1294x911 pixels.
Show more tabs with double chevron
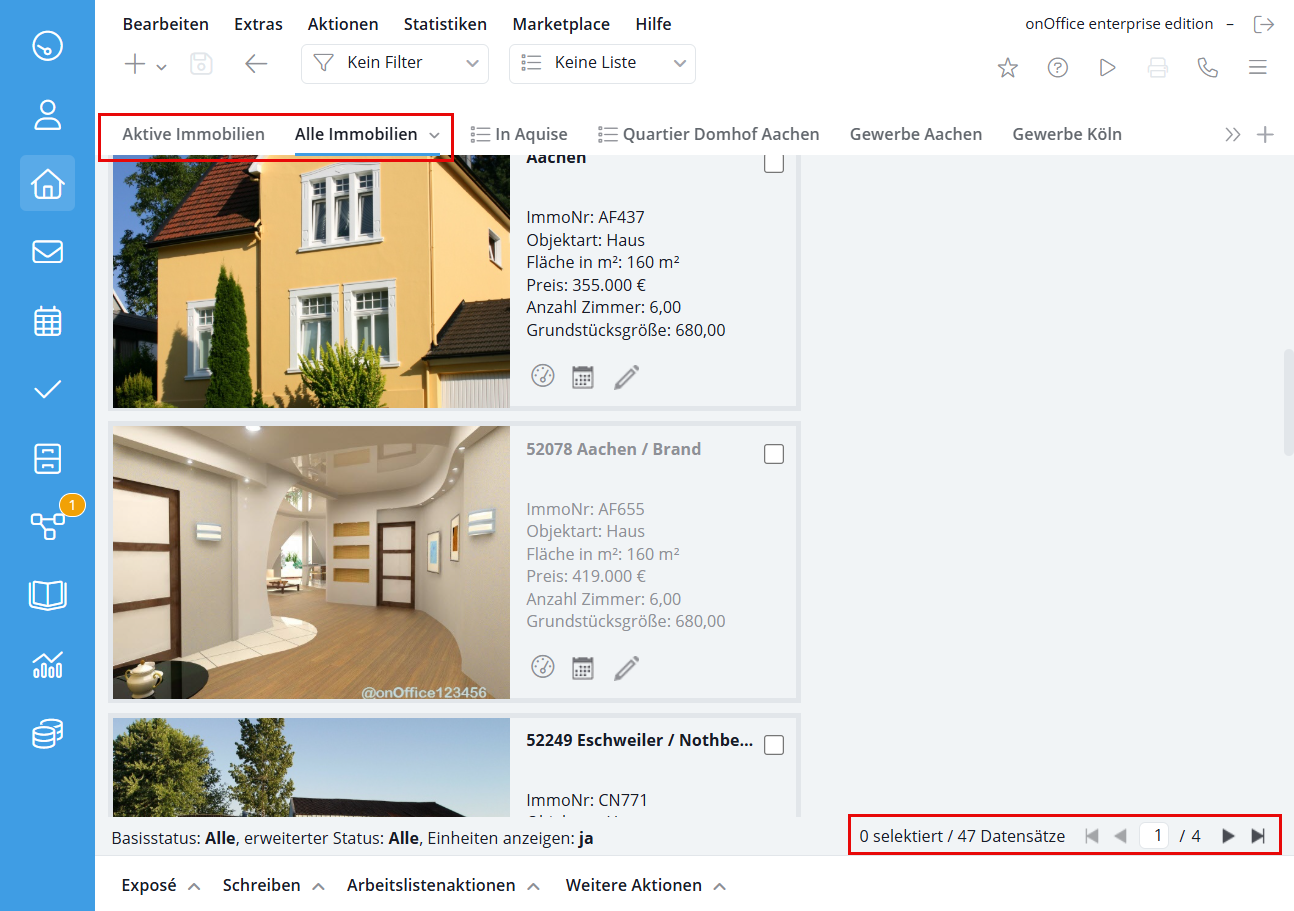[1233, 135]
